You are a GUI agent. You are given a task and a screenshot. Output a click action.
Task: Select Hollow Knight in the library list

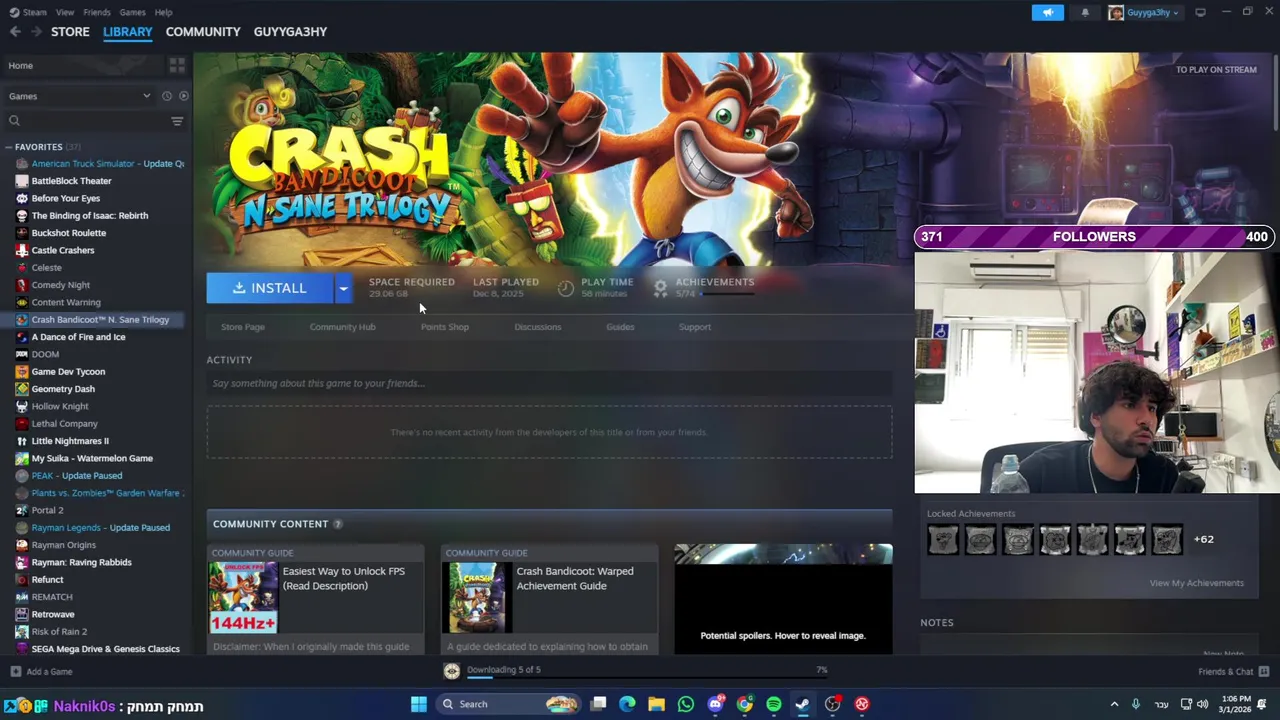click(x=60, y=406)
